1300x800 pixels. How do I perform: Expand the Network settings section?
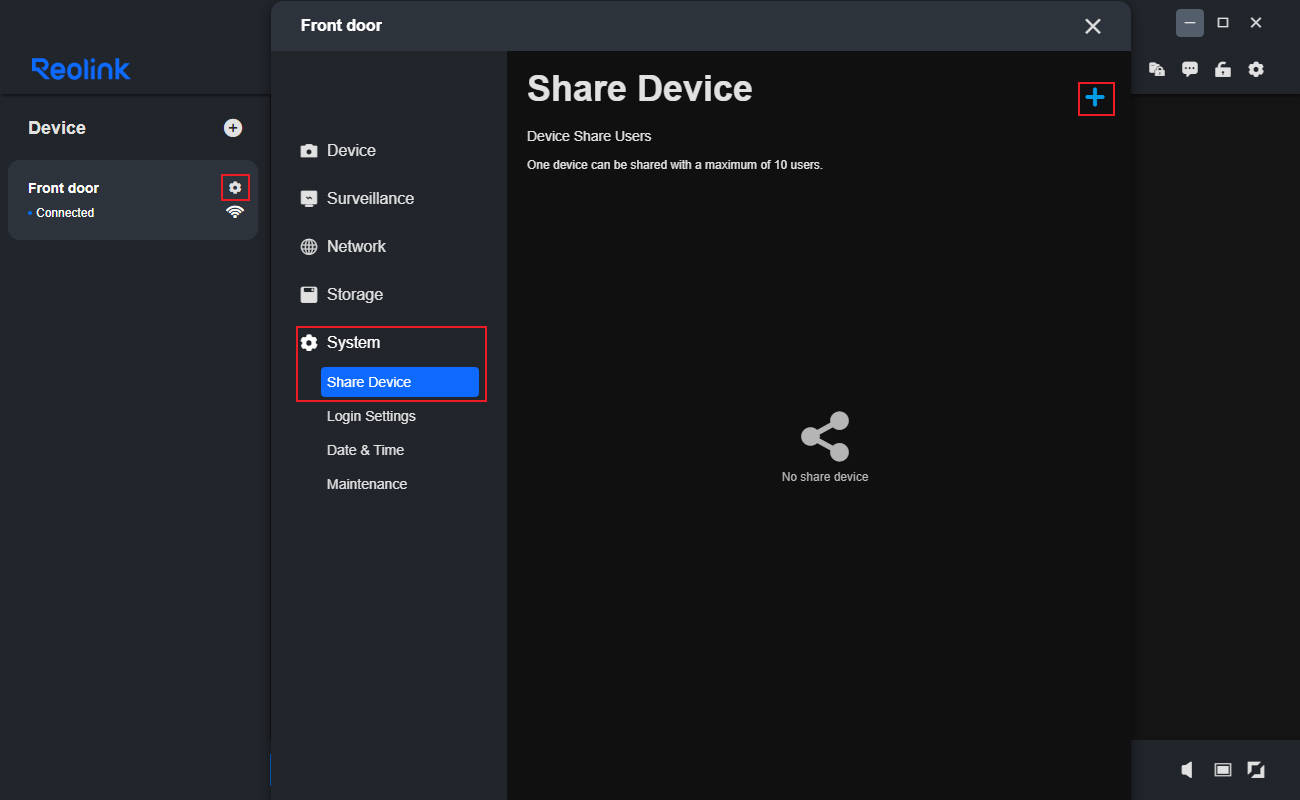point(356,246)
